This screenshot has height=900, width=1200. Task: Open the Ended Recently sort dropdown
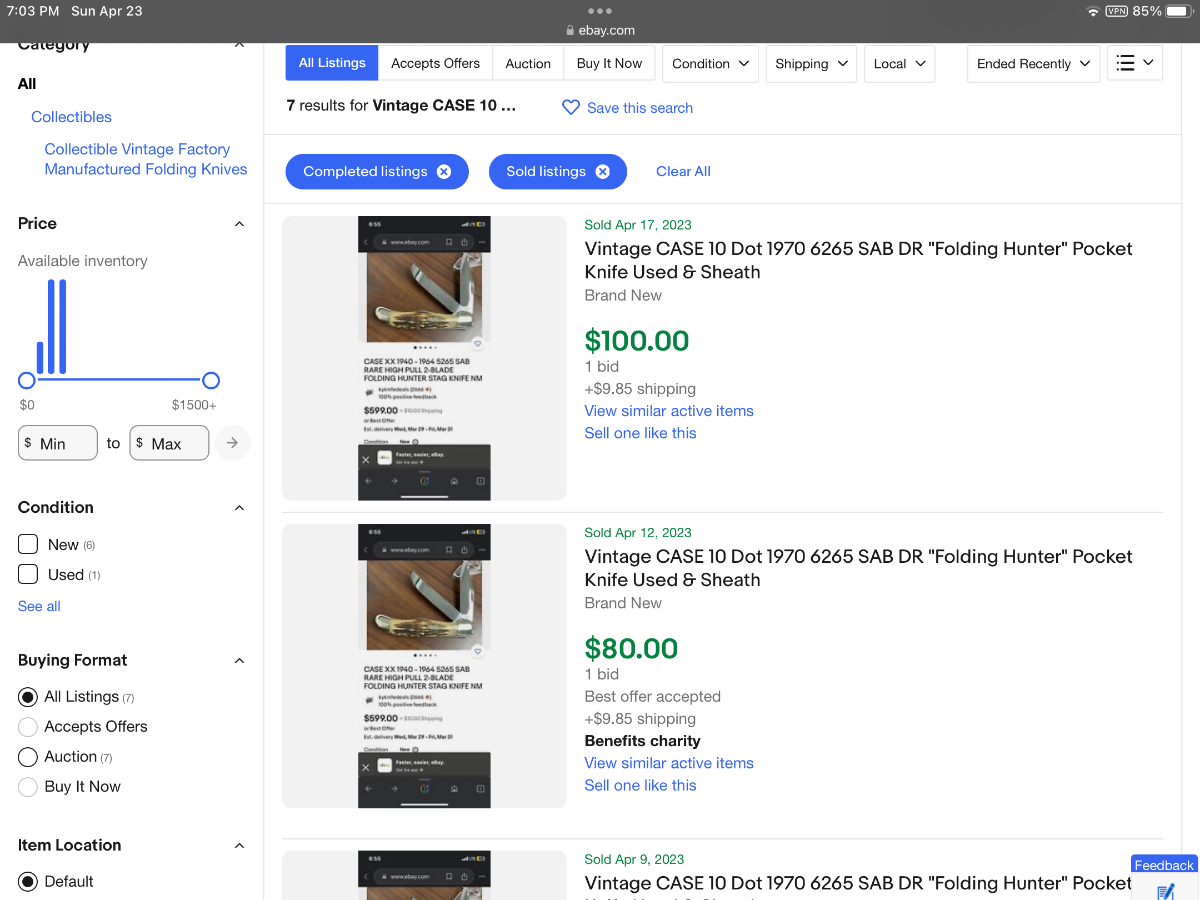[1033, 63]
